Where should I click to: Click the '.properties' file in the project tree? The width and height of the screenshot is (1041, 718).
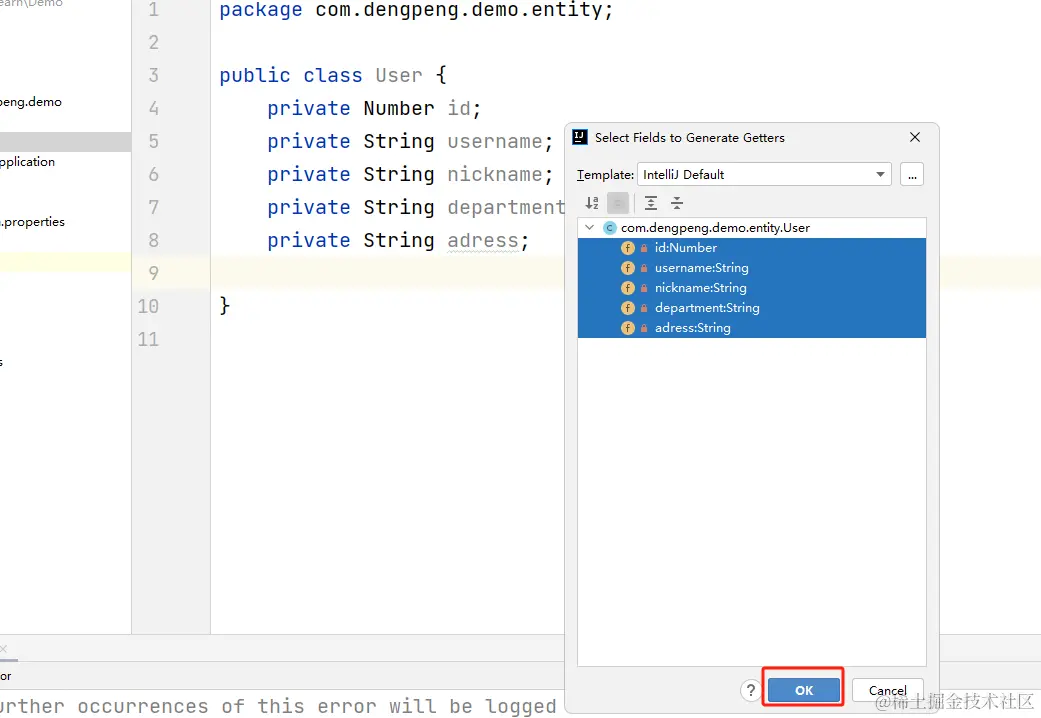coord(33,222)
